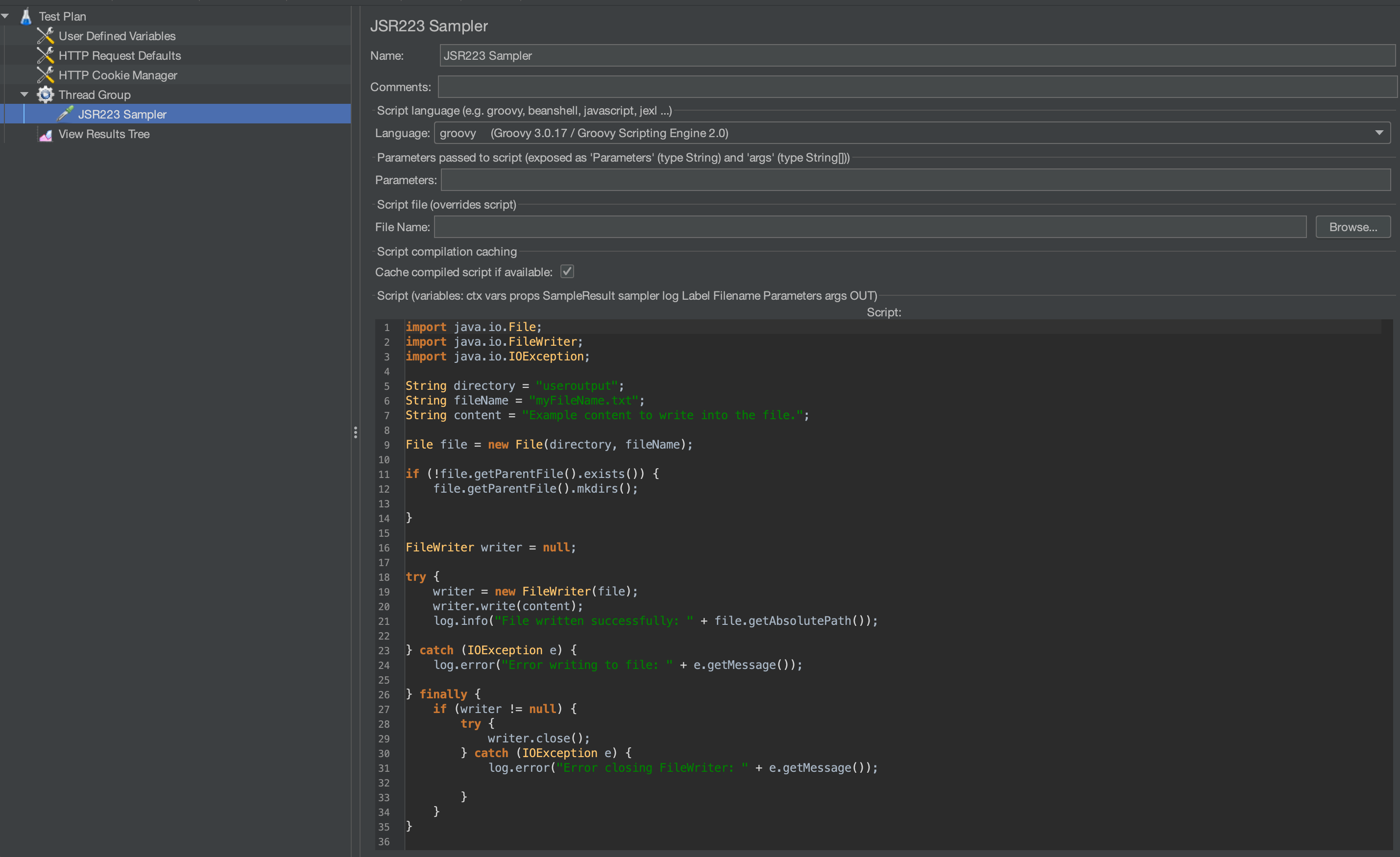Viewport: 1400px width, 857px height.
Task: Open the script Language dropdown
Action: [x=1378, y=133]
